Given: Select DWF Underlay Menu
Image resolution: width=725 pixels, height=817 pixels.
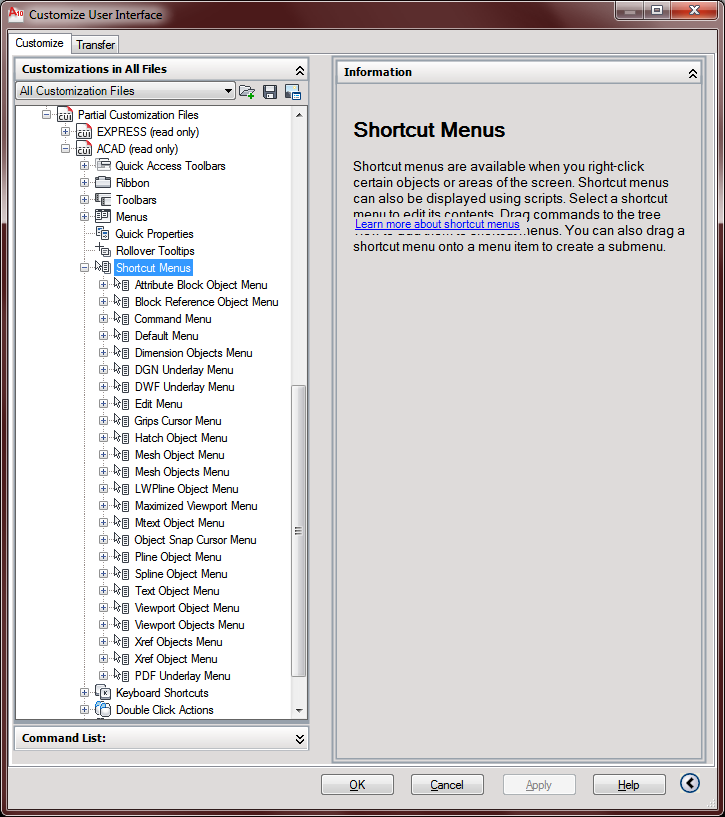Looking at the screenshot, I should coord(185,387).
